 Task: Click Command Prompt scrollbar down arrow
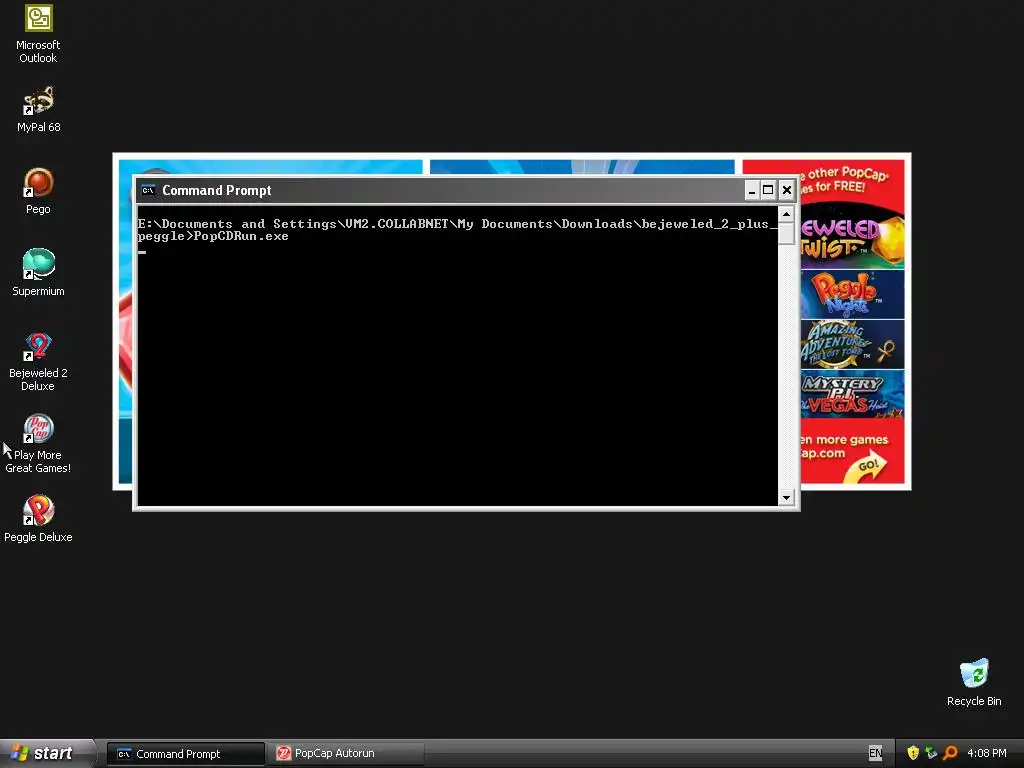tap(786, 498)
